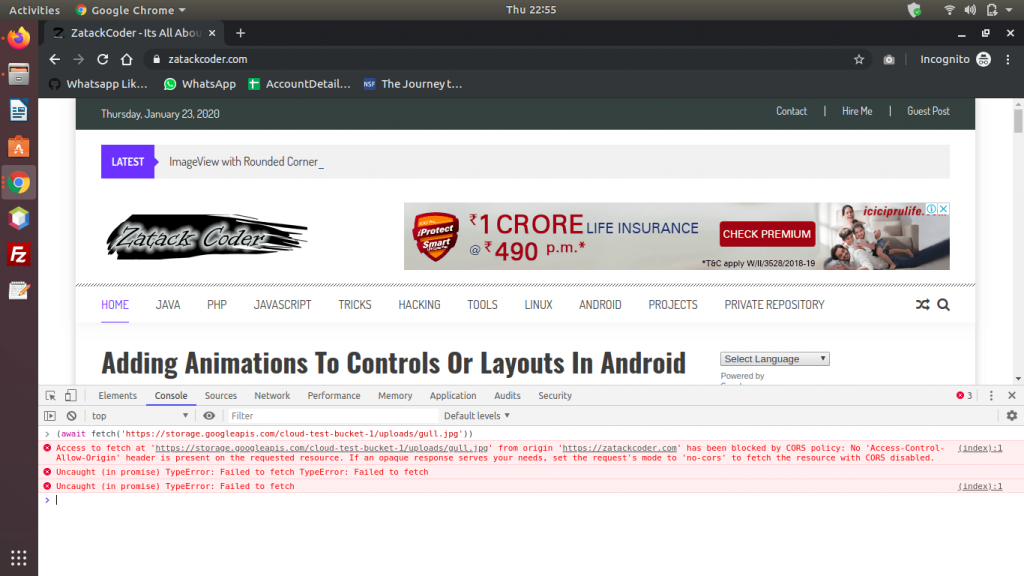Image resolution: width=1024 pixels, height=576 pixels.
Task: Open the Default levels dropdown
Action: coord(477,416)
